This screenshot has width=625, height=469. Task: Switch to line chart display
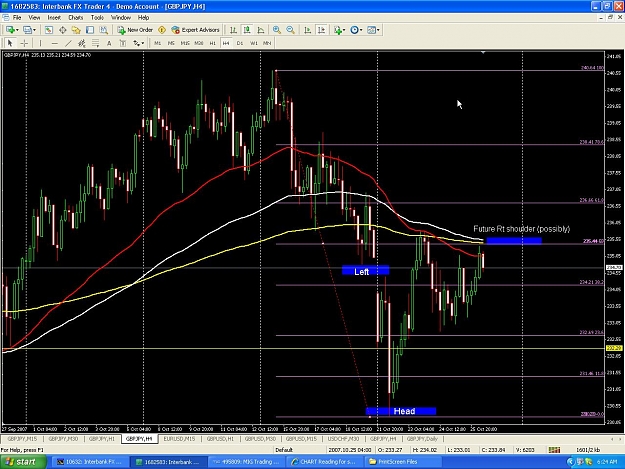261,30
